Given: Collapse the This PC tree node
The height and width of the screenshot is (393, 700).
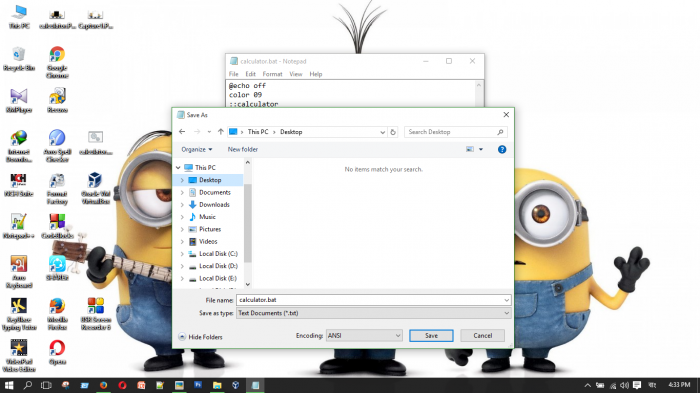Looking at the screenshot, I should pos(178,167).
